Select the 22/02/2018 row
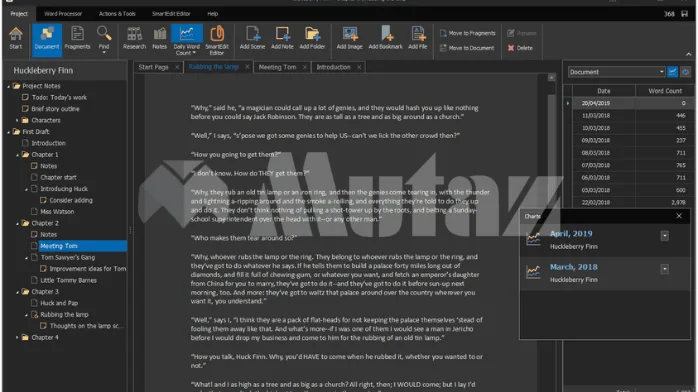 [x=629, y=202]
